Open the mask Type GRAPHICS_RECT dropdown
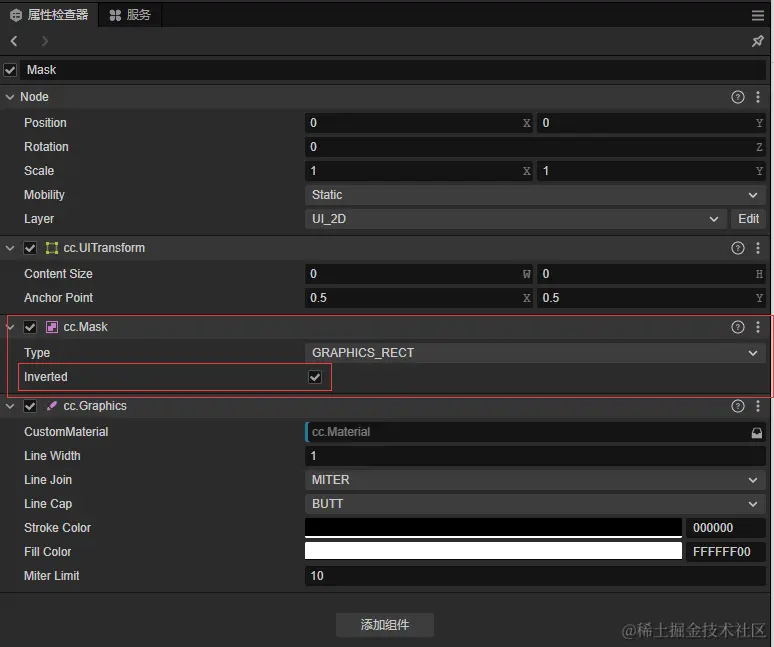 (535, 353)
